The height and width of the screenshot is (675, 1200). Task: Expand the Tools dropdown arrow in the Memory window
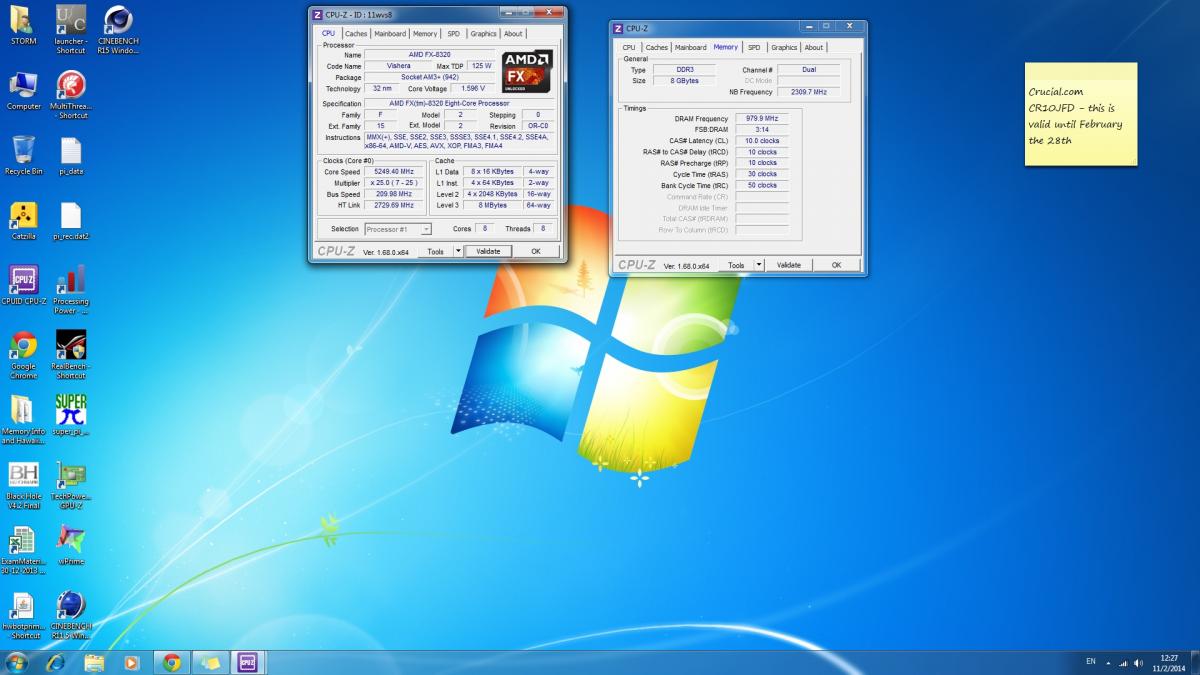coord(759,265)
